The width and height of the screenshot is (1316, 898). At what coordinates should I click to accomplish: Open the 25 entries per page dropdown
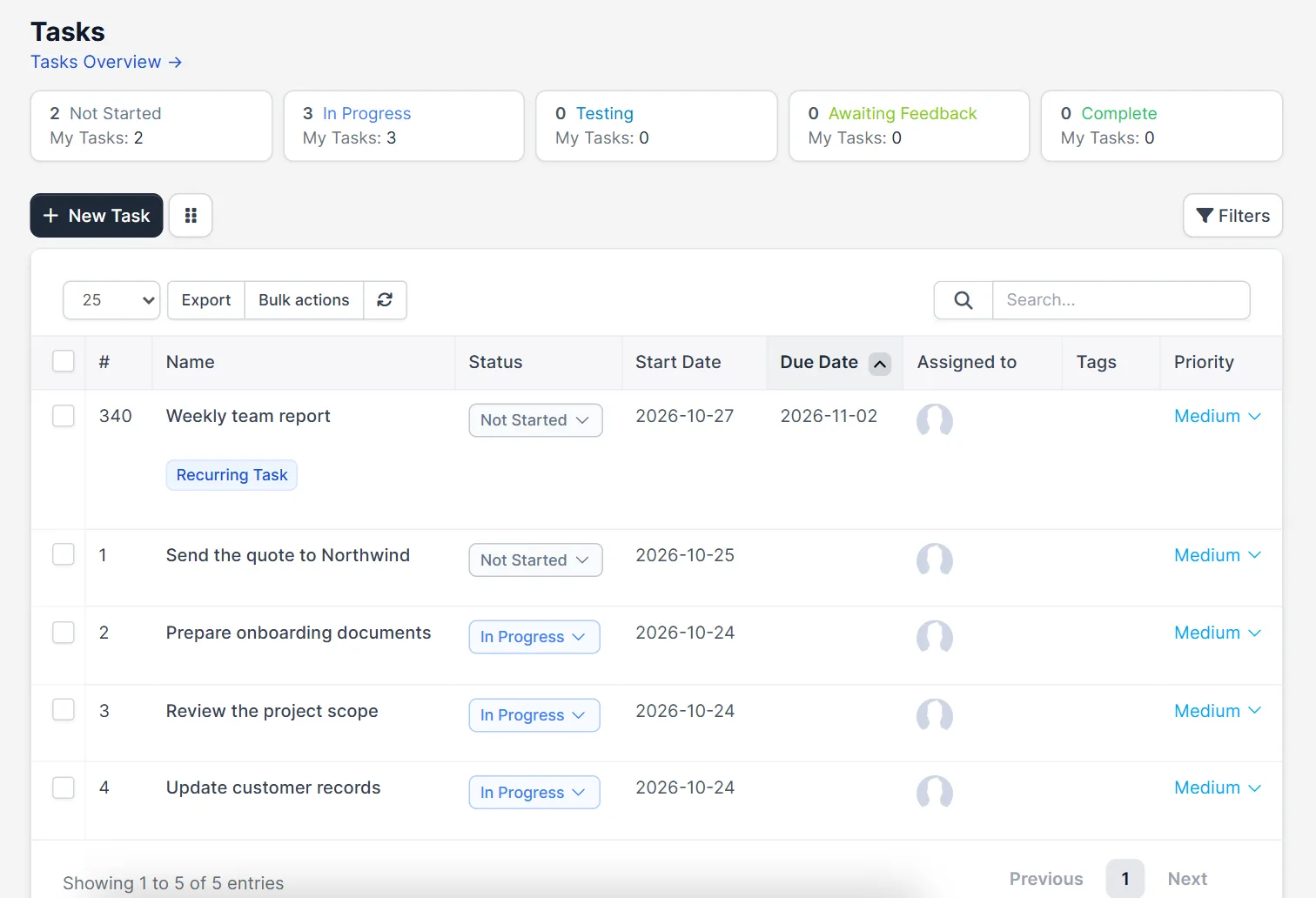pos(111,300)
